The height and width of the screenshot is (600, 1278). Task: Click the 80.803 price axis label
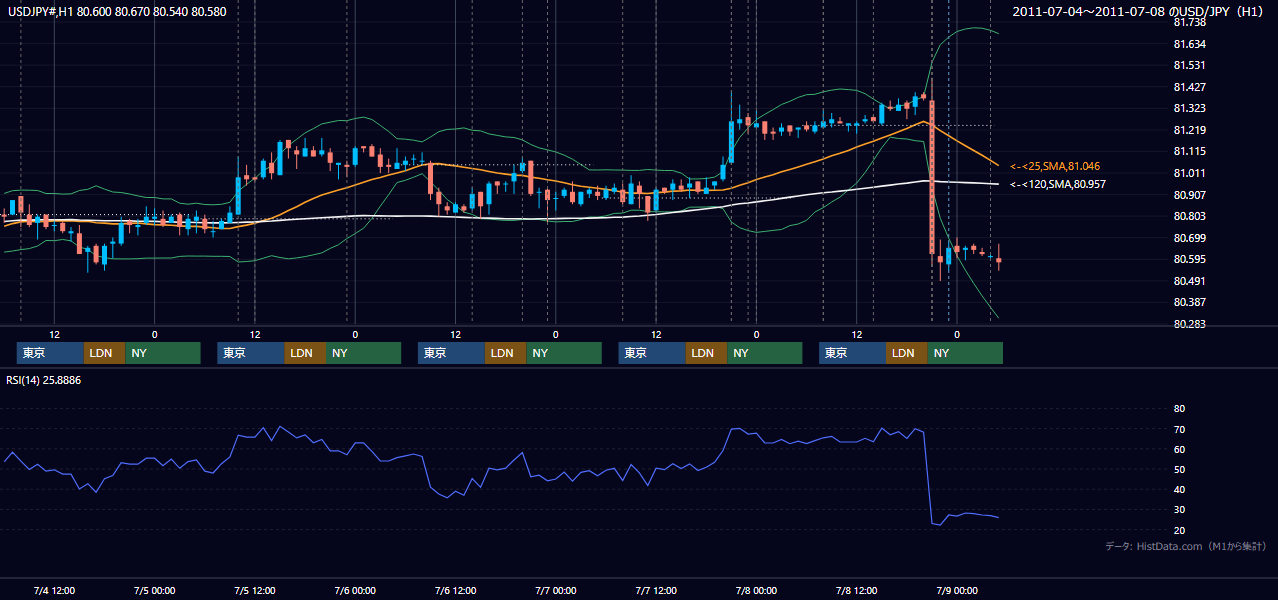[1188, 216]
